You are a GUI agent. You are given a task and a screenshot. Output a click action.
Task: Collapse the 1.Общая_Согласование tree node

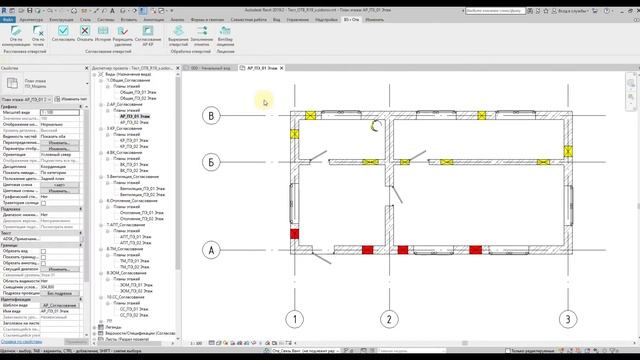click(x=101, y=80)
